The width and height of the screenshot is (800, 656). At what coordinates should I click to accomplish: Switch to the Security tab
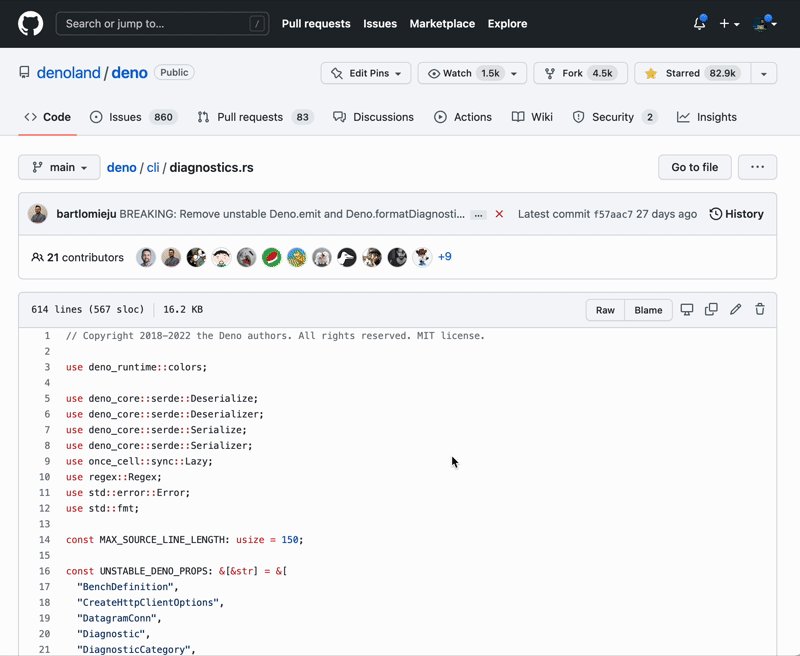(615, 117)
